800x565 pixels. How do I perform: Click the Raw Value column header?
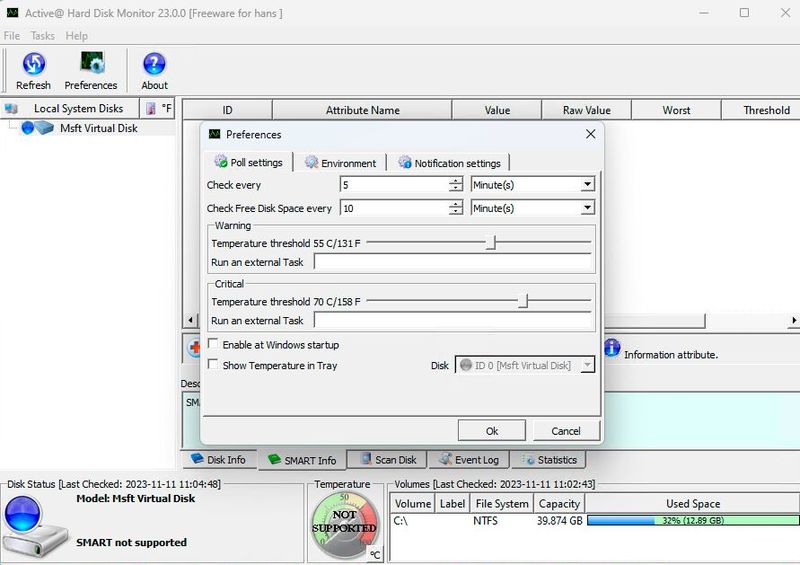pyautogui.click(x=587, y=110)
